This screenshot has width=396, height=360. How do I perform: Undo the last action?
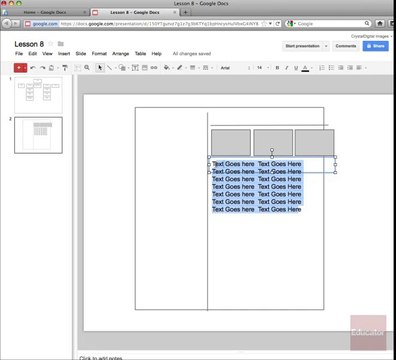33,68
